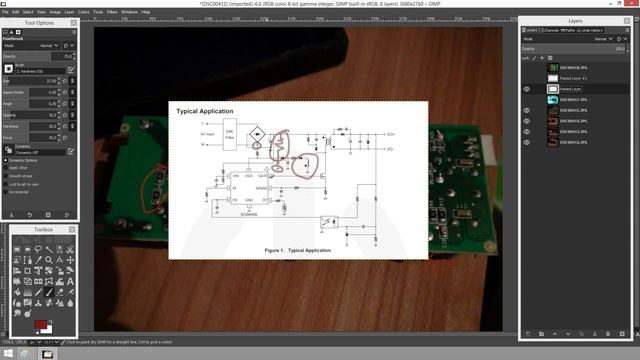The image size is (640, 360).
Task: Select the Smudge tool
Action: 17,313
